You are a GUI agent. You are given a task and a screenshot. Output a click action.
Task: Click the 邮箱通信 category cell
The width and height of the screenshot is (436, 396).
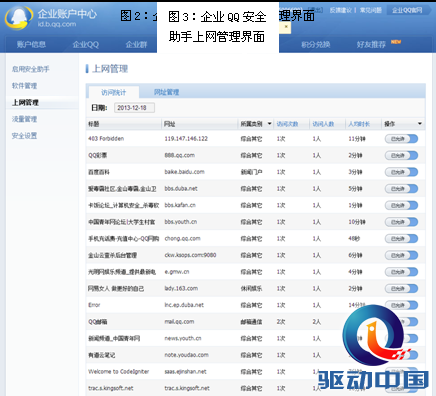[x=251, y=322]
